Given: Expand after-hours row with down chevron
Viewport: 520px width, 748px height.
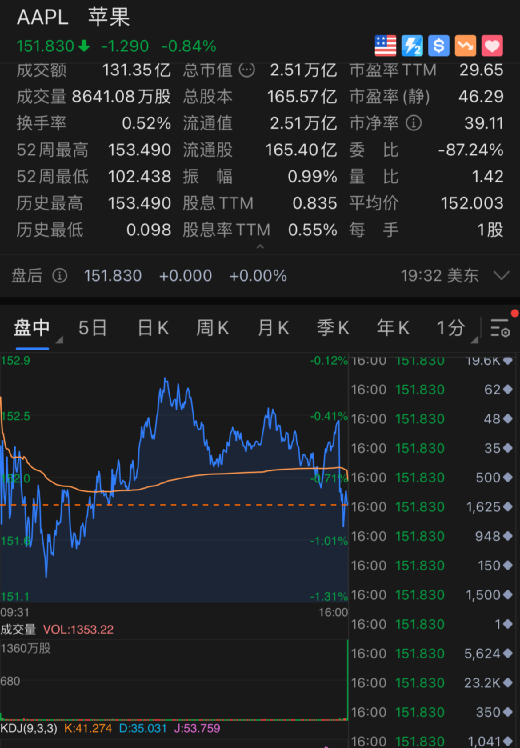Looking at the screenshot, I should click(x=502, y=275).
